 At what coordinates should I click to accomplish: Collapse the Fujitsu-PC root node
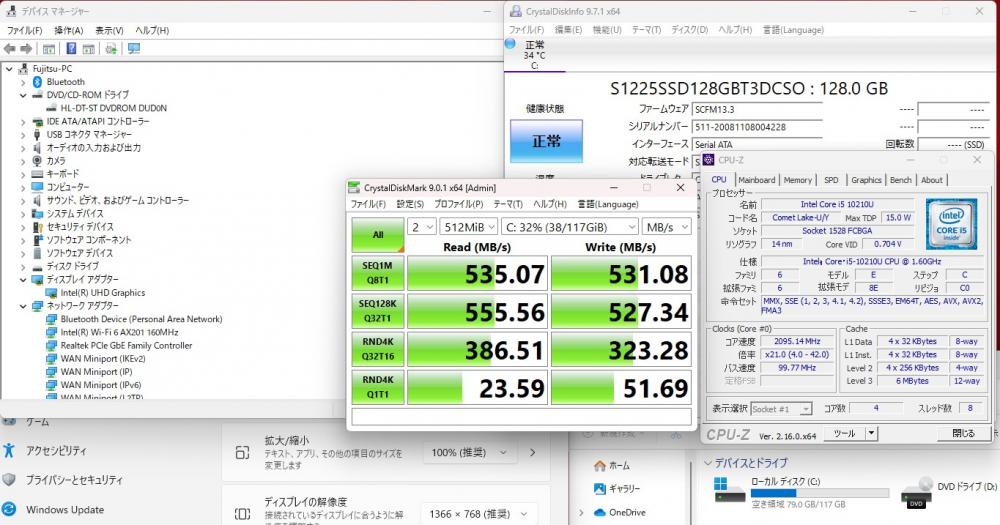pyautogui.click(x=9, y=68)
